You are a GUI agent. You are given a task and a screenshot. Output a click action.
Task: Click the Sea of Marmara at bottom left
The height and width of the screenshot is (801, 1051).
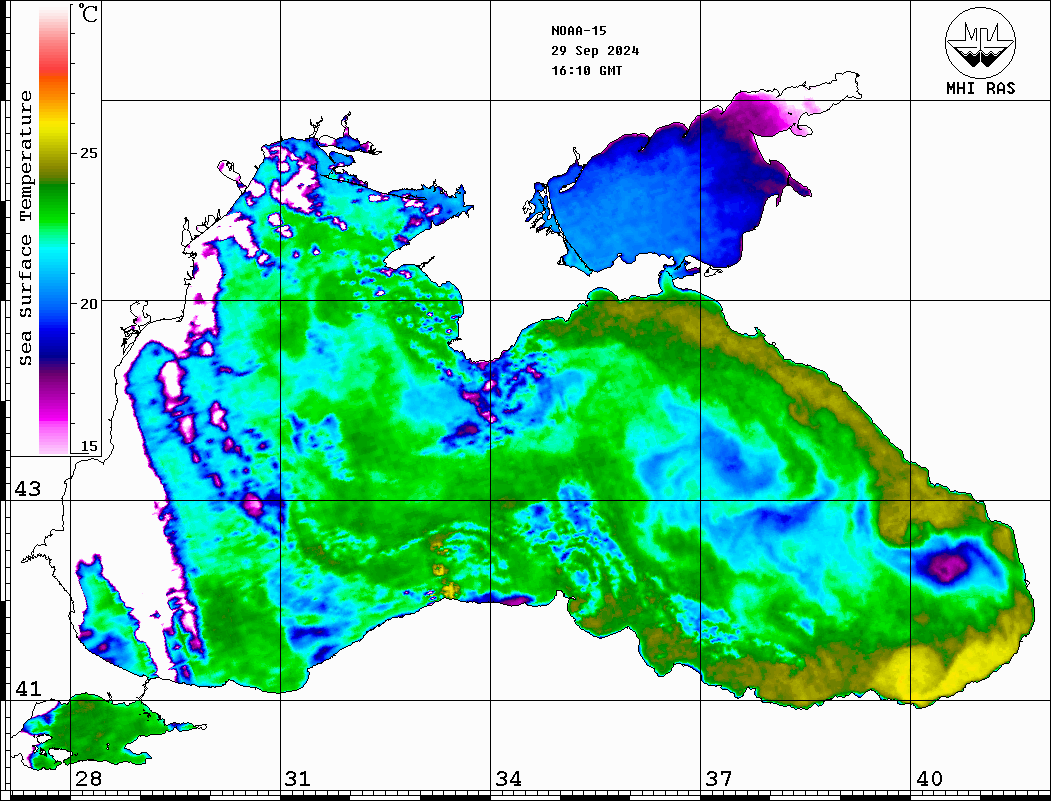point(101,732)
